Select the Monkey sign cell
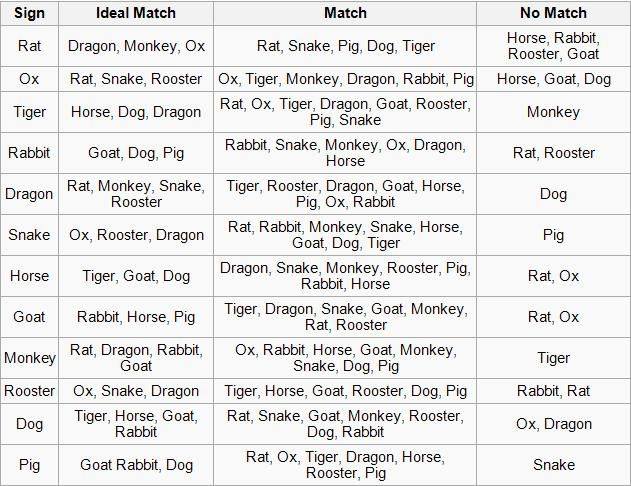 click(29, 358)
